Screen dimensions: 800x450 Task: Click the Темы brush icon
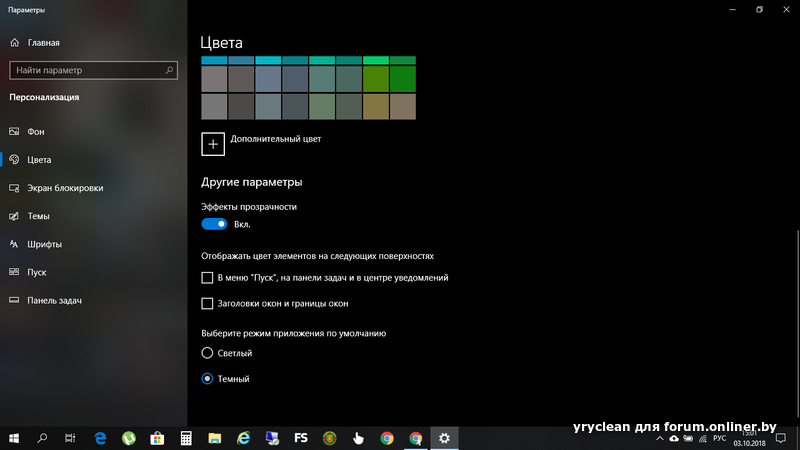14,216
